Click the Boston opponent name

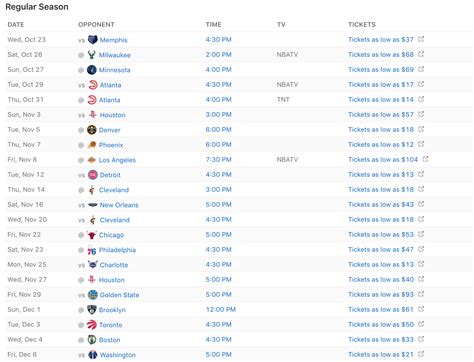click(x=109, y=340)
